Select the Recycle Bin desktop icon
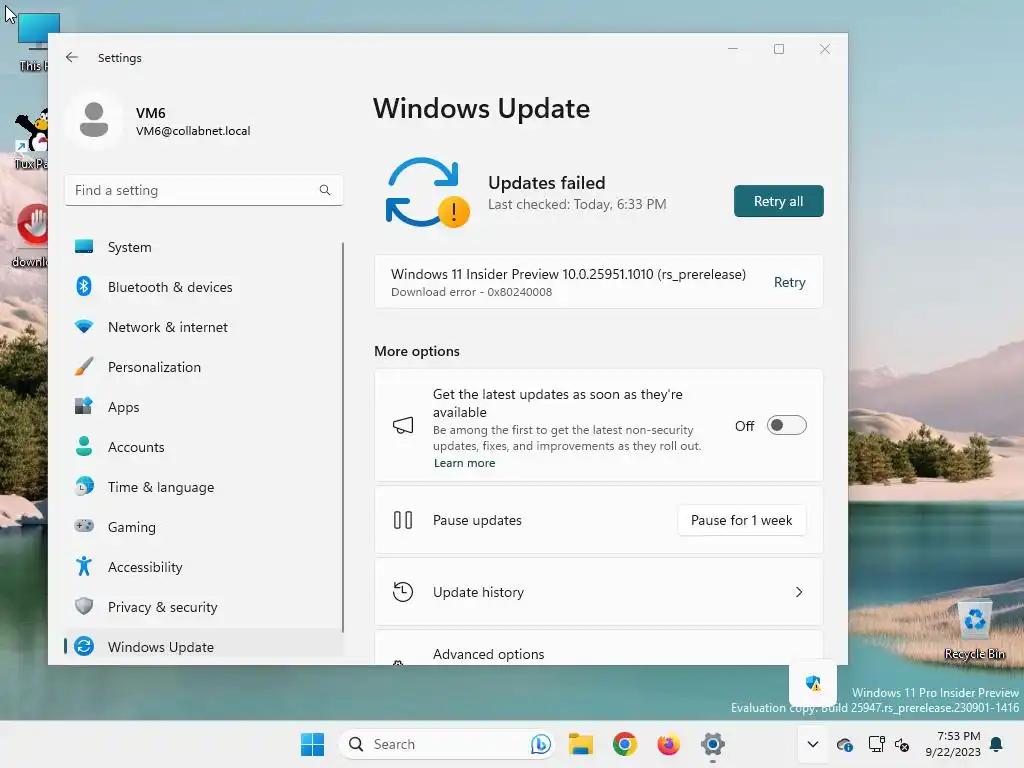 tap(974, 630)
